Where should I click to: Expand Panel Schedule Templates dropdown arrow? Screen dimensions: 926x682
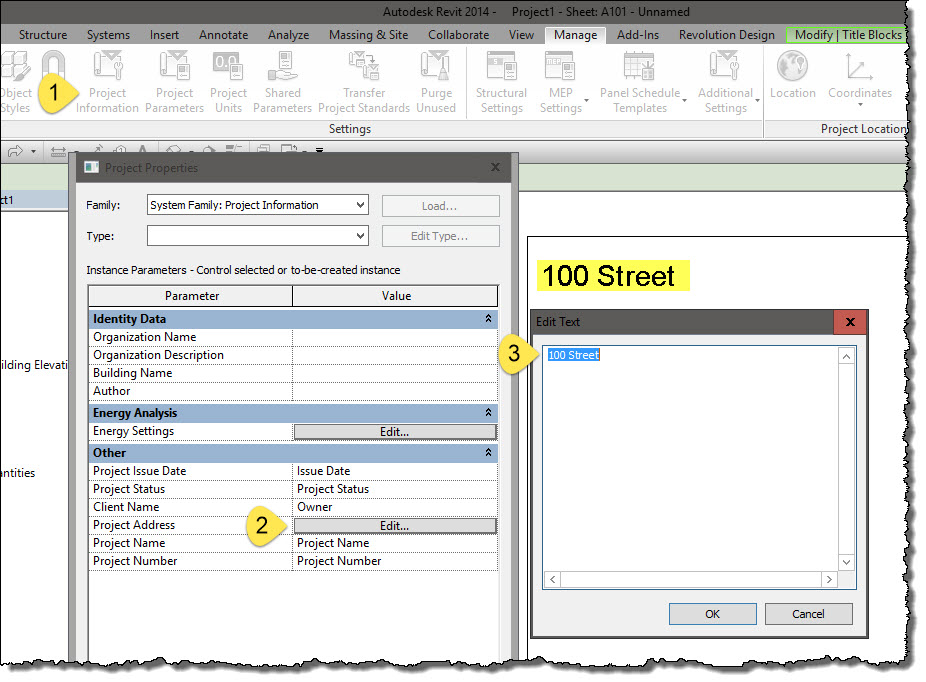point(684,101)
